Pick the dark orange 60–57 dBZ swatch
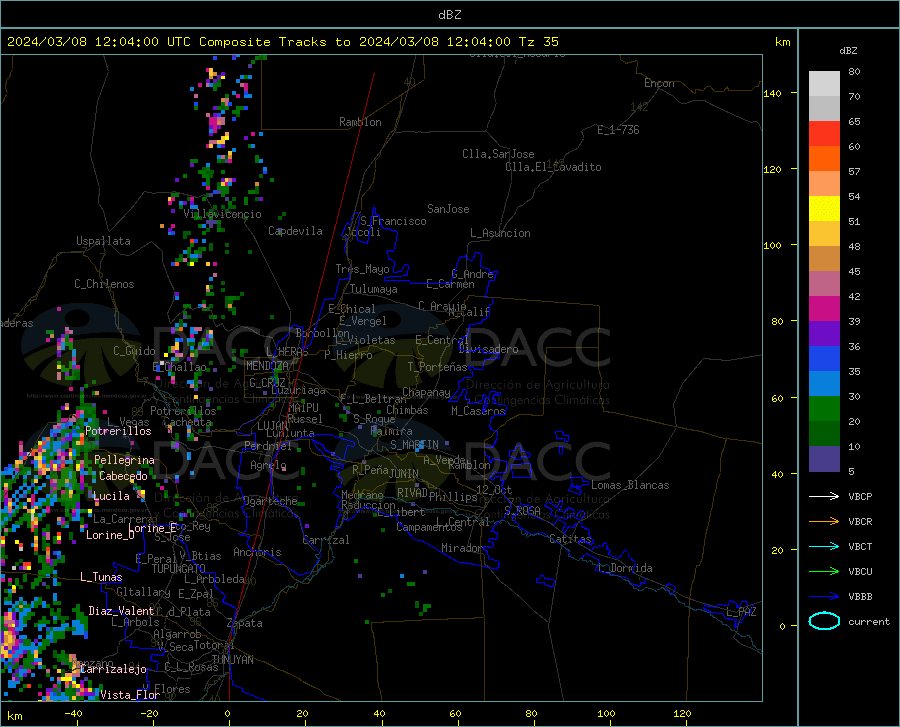900x727 pixels. [x=824, y=159]
